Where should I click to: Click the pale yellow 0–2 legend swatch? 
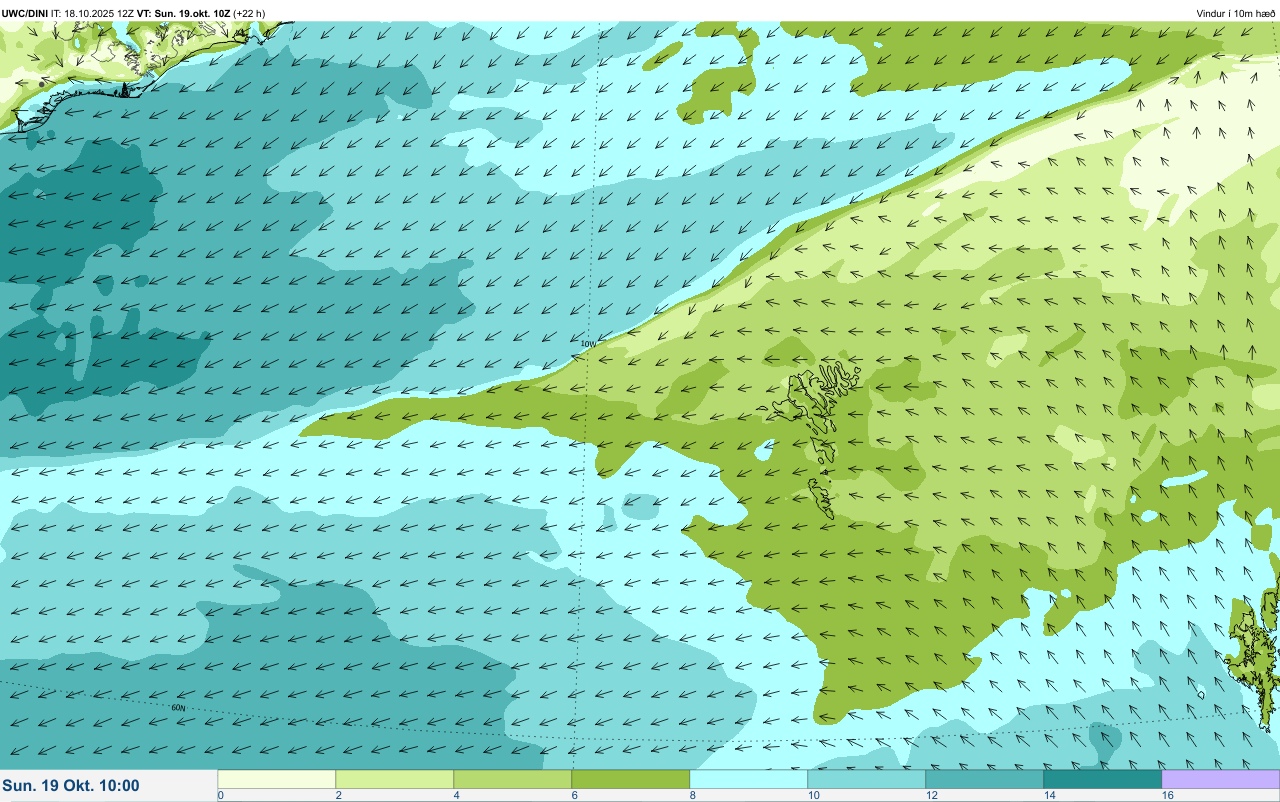(276, 779)
